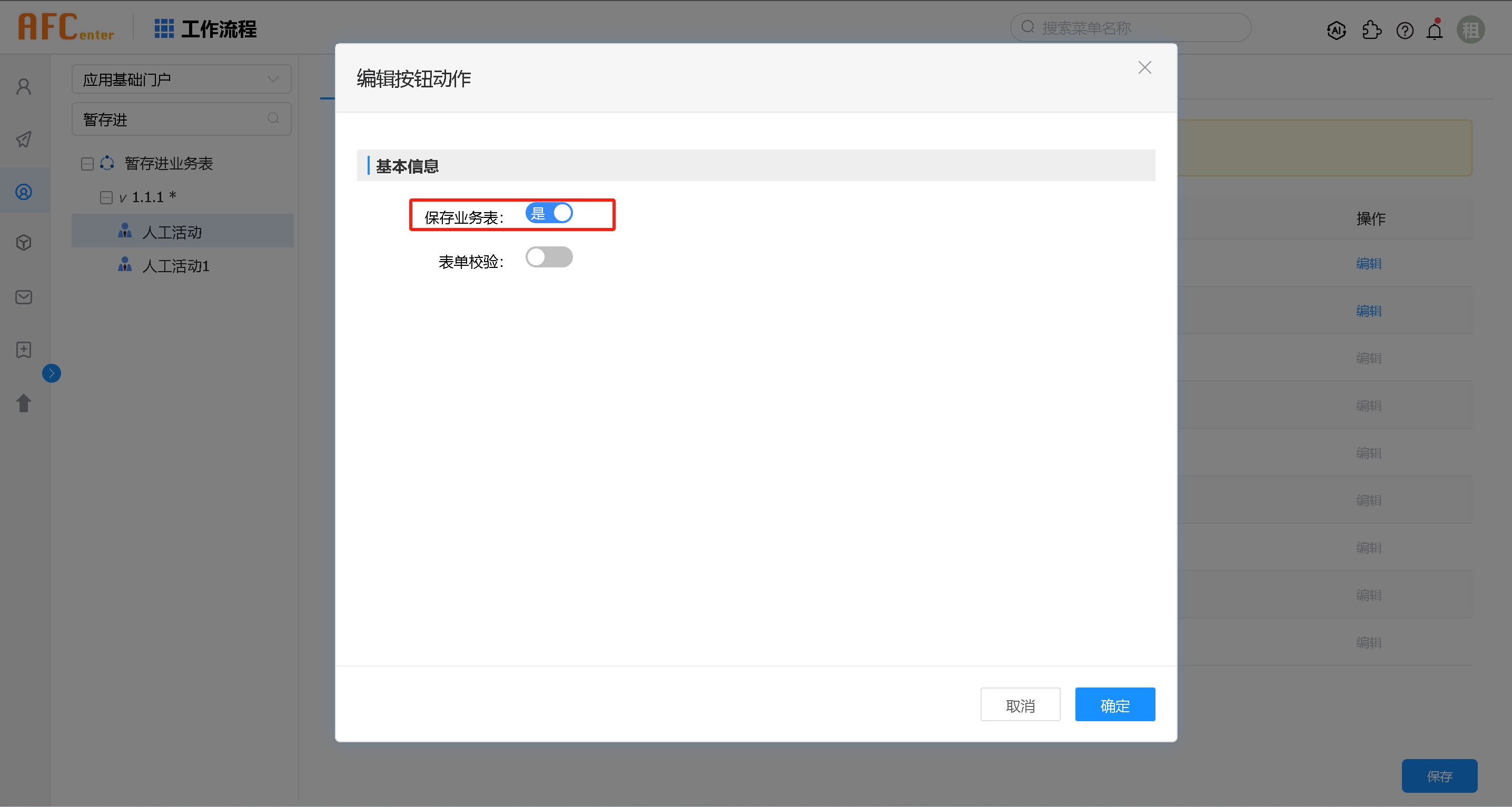Disable the 保存业务表 toggle
Screen dimensions: 1512x807
pyautogui.click(x=549, y=213)
